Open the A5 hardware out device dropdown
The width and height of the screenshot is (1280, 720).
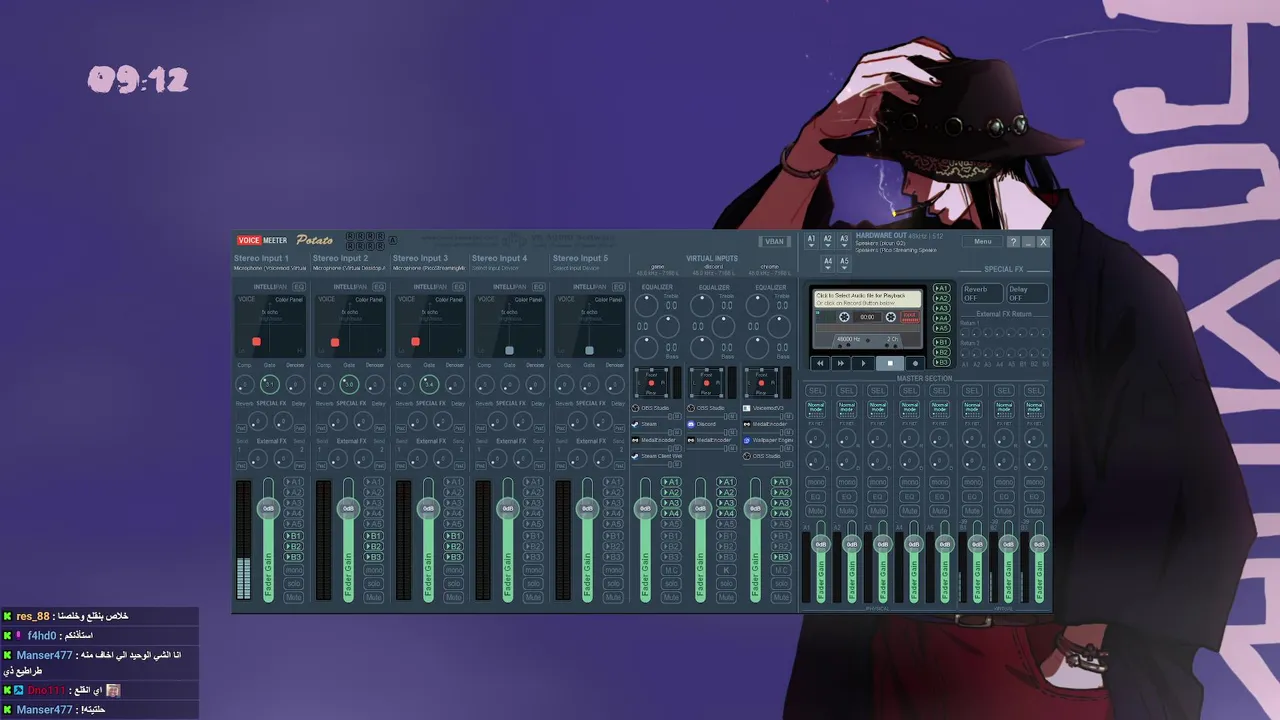843,263
